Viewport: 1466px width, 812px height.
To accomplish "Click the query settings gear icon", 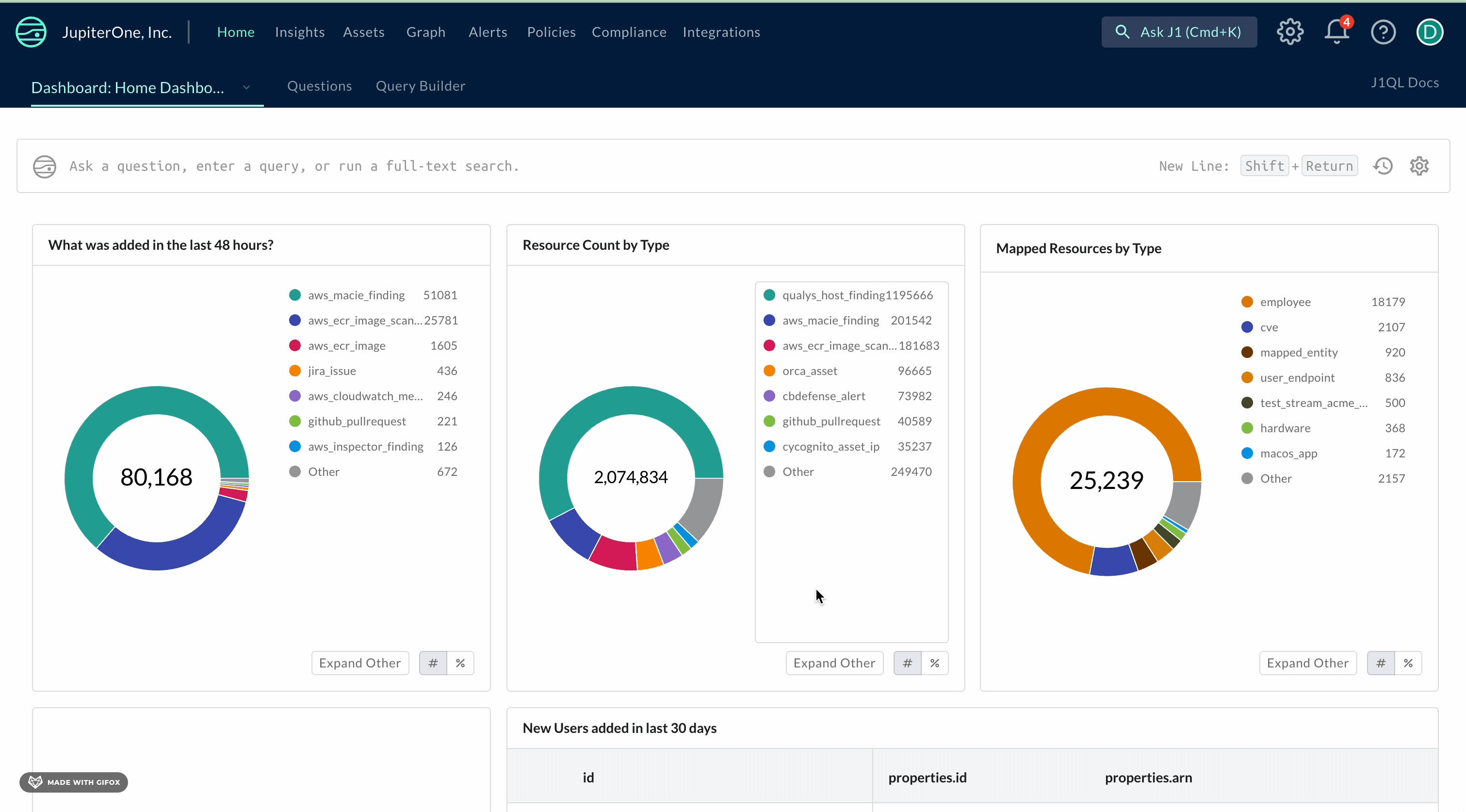I will (x=1420, y=166).
